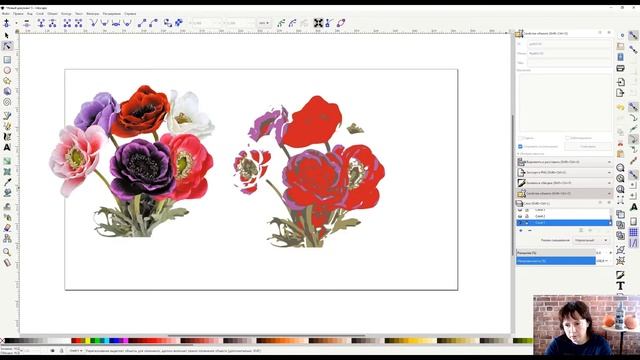Screen dimensions: 640x360
Task: Open the layer blend mode dropdown
Action: pos(591,240)
